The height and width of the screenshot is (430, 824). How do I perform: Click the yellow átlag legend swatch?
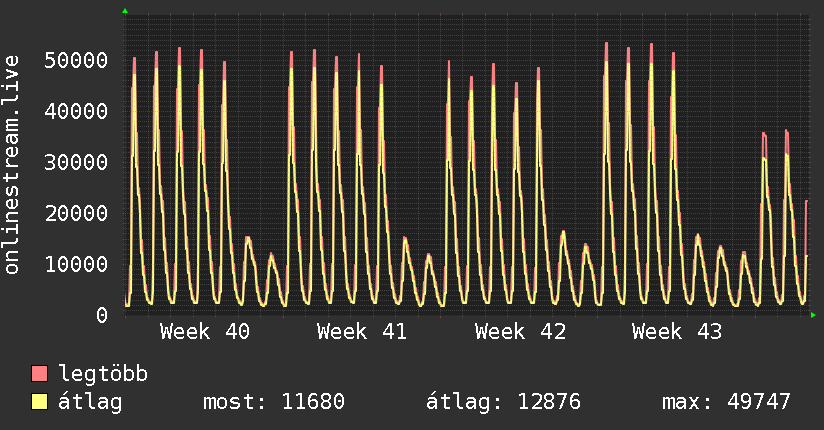pos(39,402)
